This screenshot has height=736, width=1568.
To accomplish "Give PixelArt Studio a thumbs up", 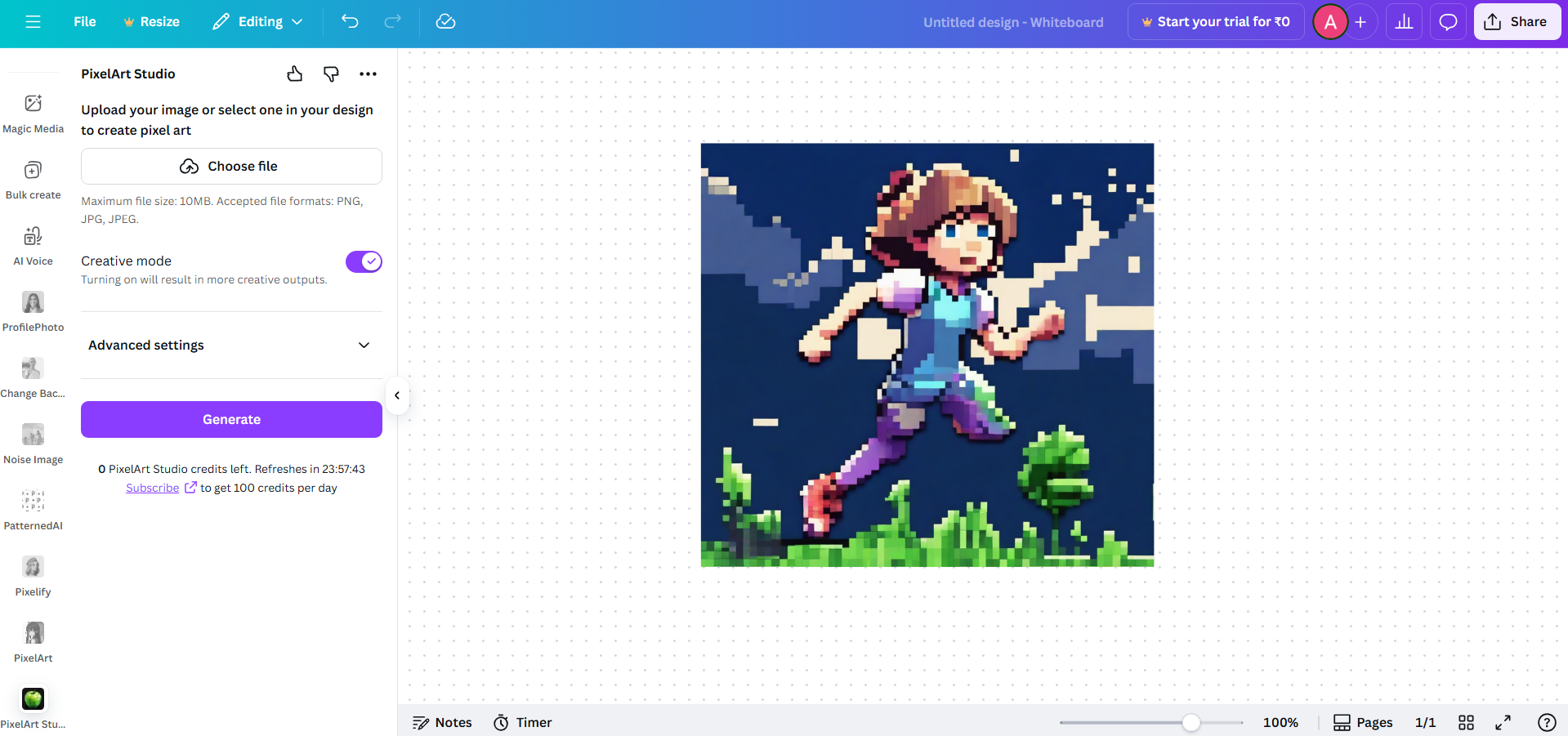I will pos(295,74).
